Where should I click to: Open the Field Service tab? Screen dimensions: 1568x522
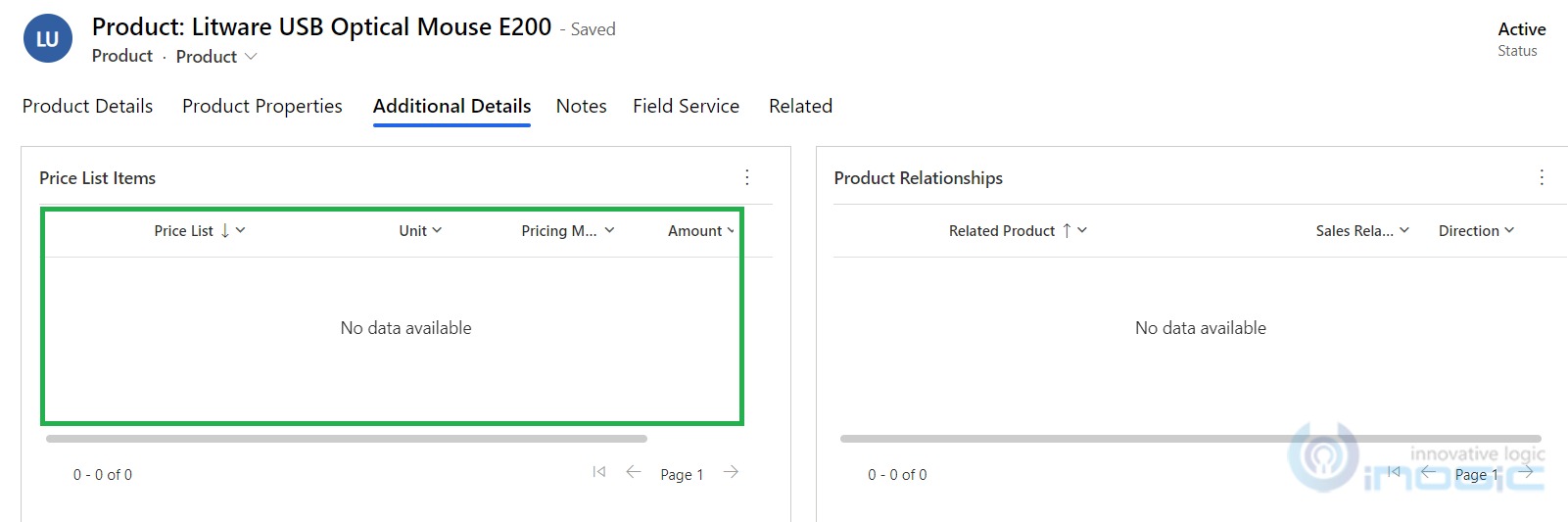click(686, 106)
